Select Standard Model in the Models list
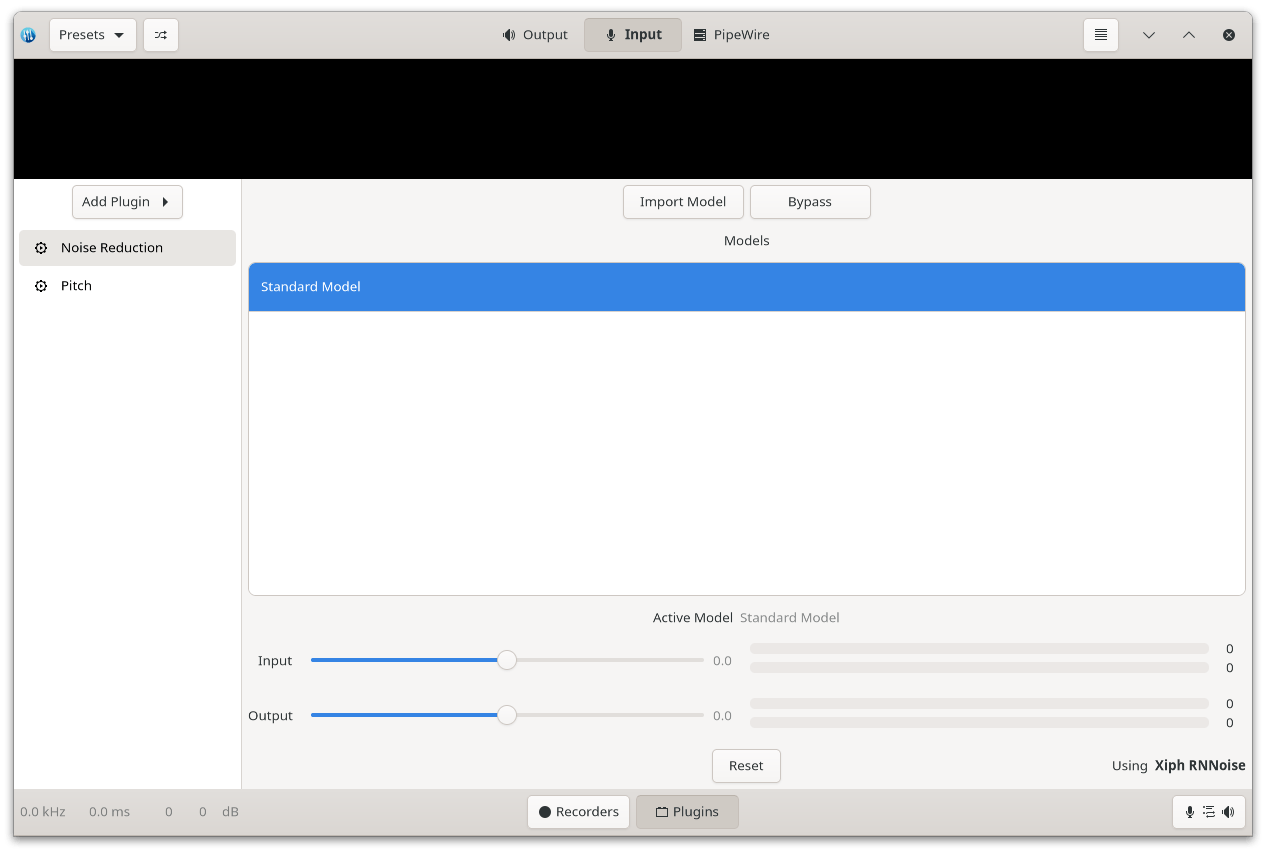 point(746,287)
